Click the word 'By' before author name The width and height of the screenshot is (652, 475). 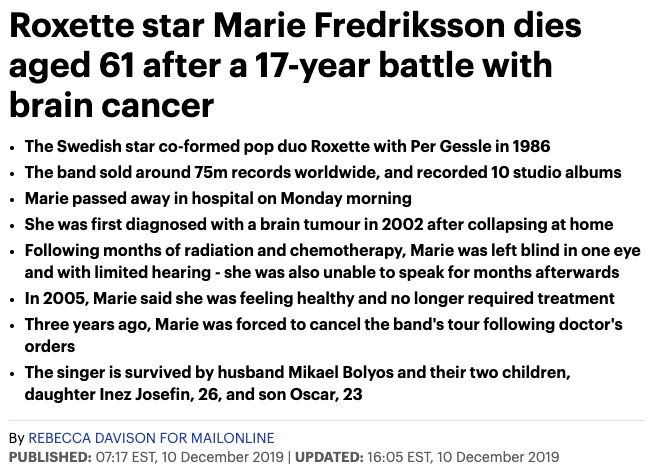17,438
